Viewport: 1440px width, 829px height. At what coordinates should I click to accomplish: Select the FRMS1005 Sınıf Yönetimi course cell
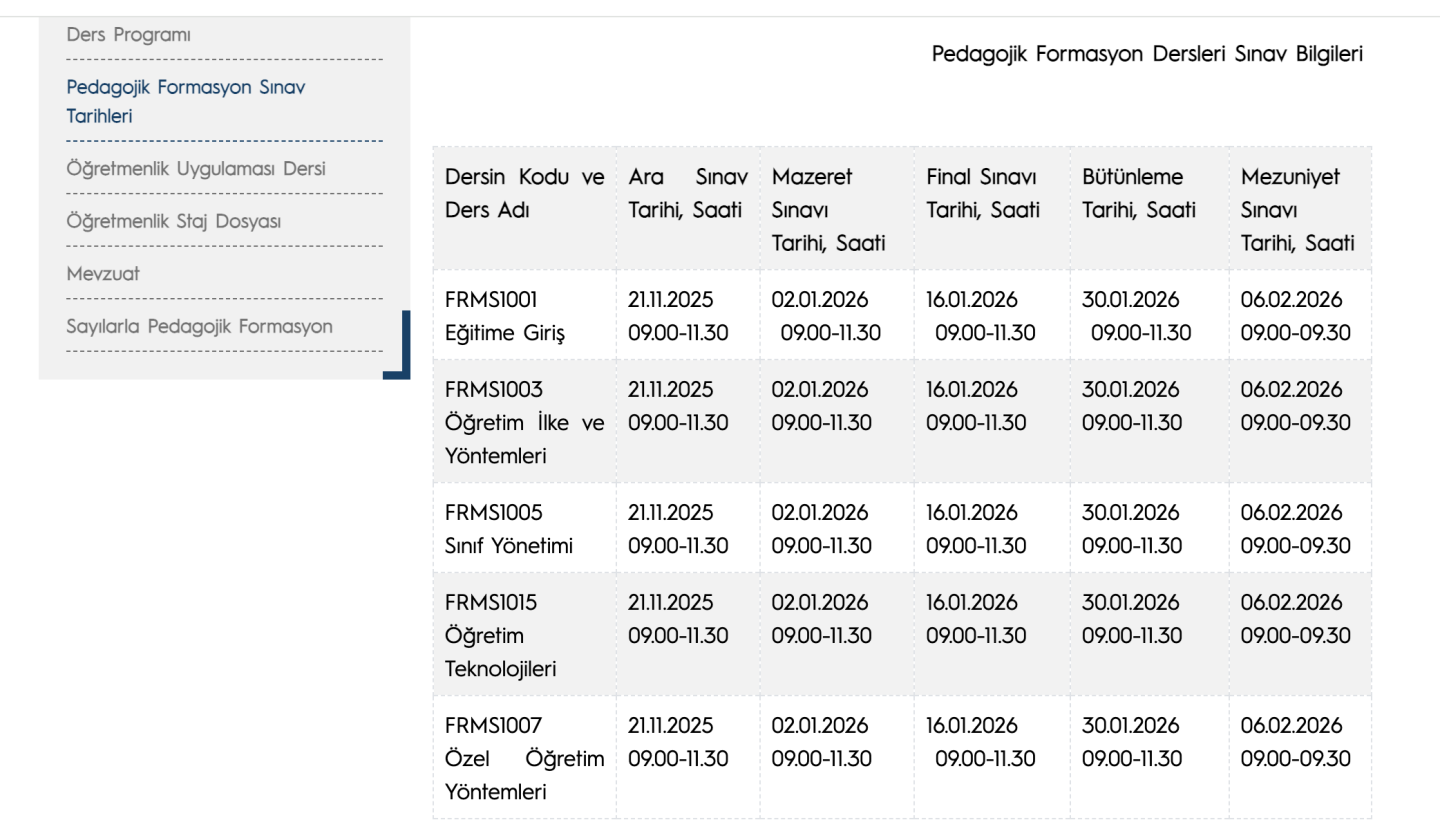[509, 529]
